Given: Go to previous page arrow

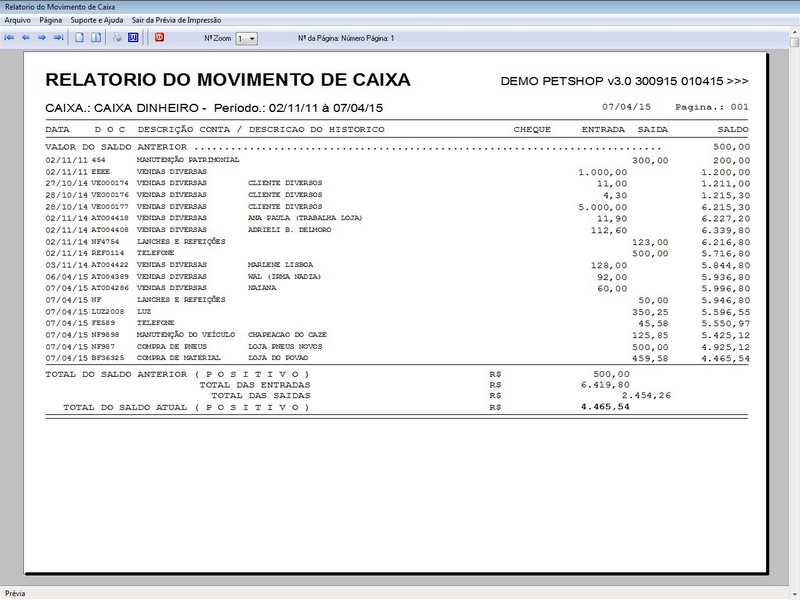Looking at the screenshot, I should [26, 38].
